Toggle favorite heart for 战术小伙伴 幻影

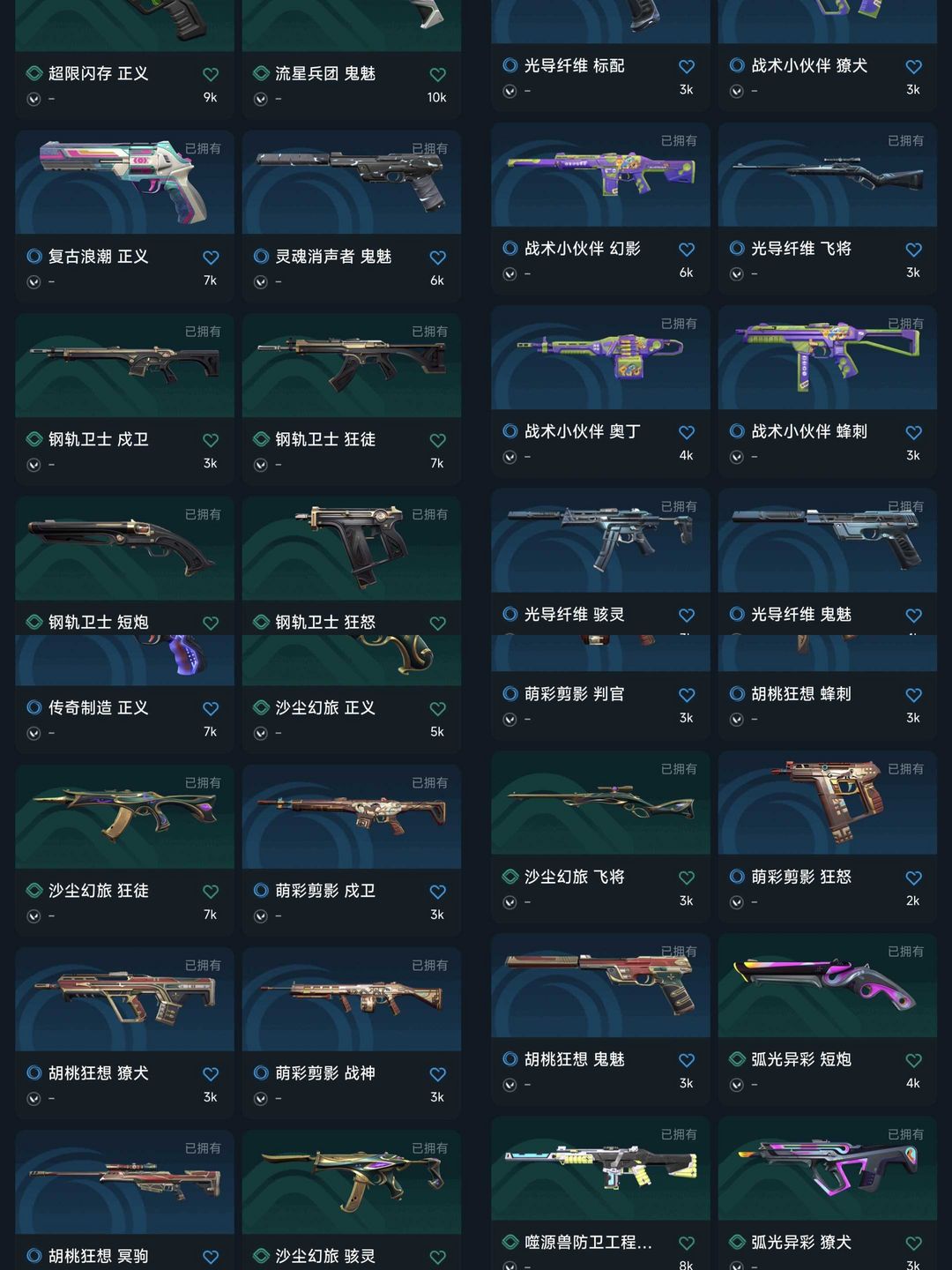[687, 250]
